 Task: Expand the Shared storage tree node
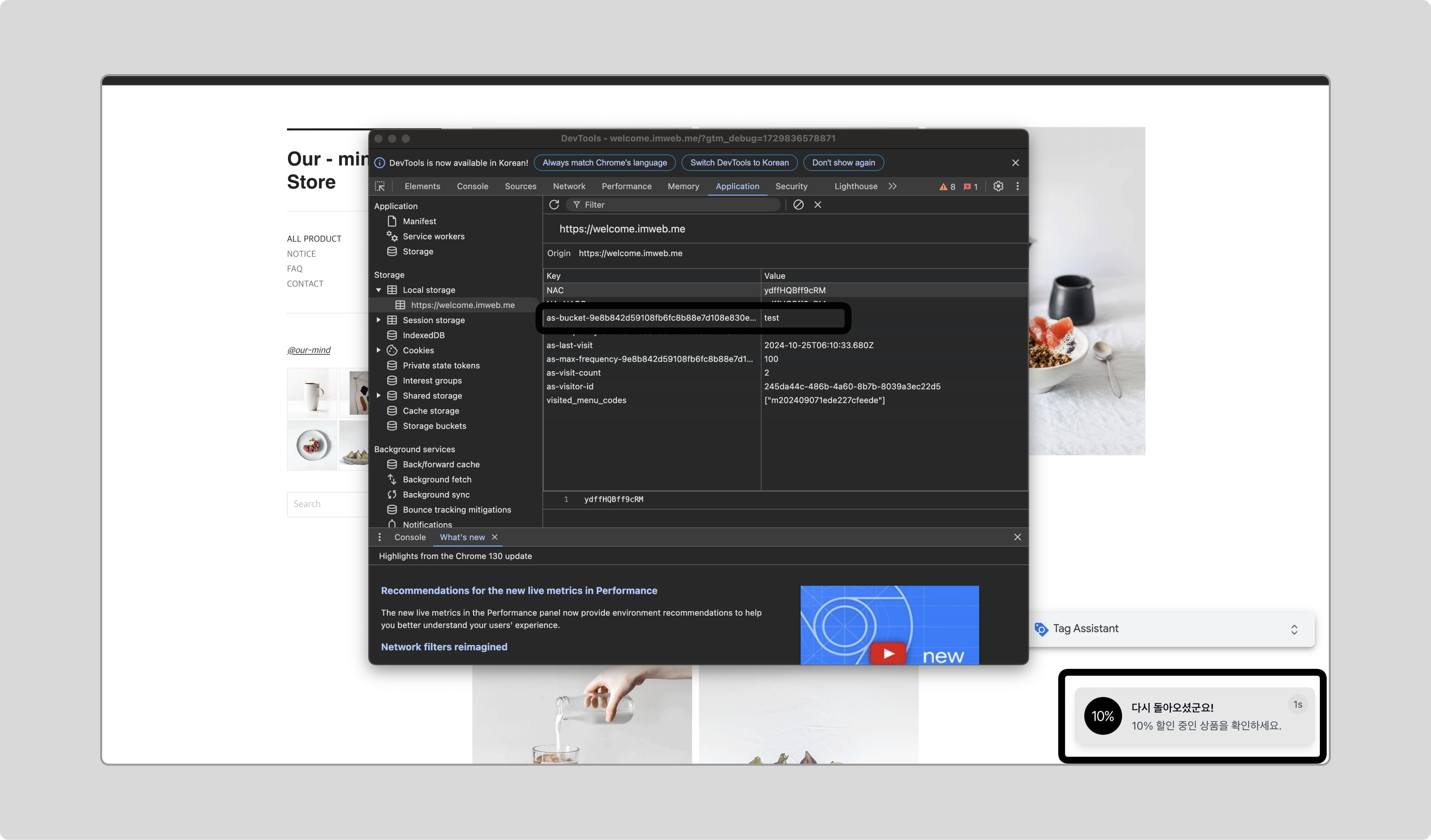(379, 396)
